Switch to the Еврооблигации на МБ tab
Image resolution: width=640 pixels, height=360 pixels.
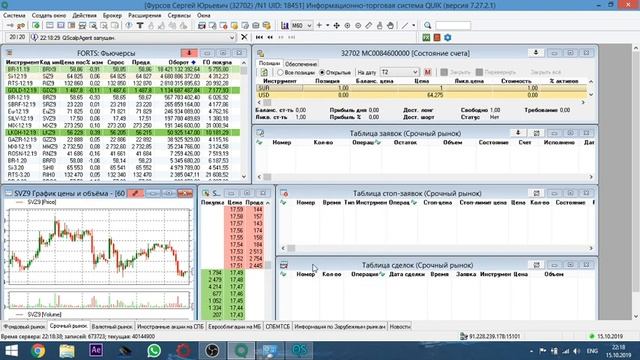pyautogui.click(x=234, y=327)
